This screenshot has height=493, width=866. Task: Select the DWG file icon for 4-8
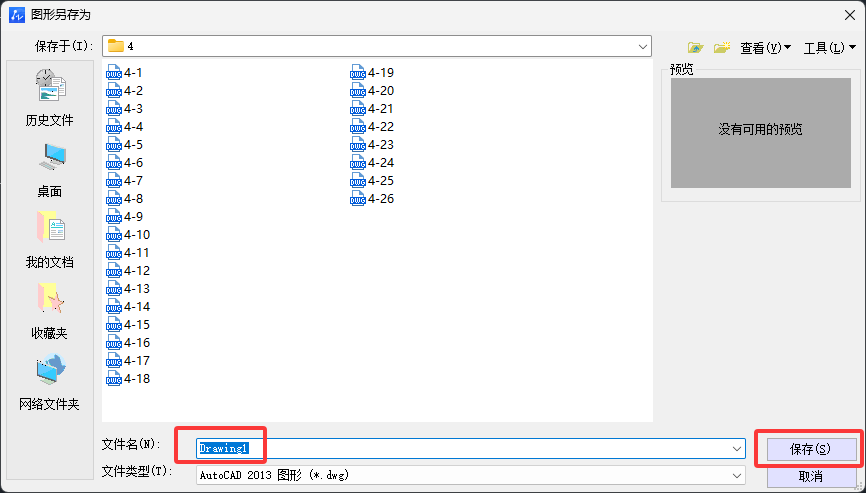click(114, 199)
